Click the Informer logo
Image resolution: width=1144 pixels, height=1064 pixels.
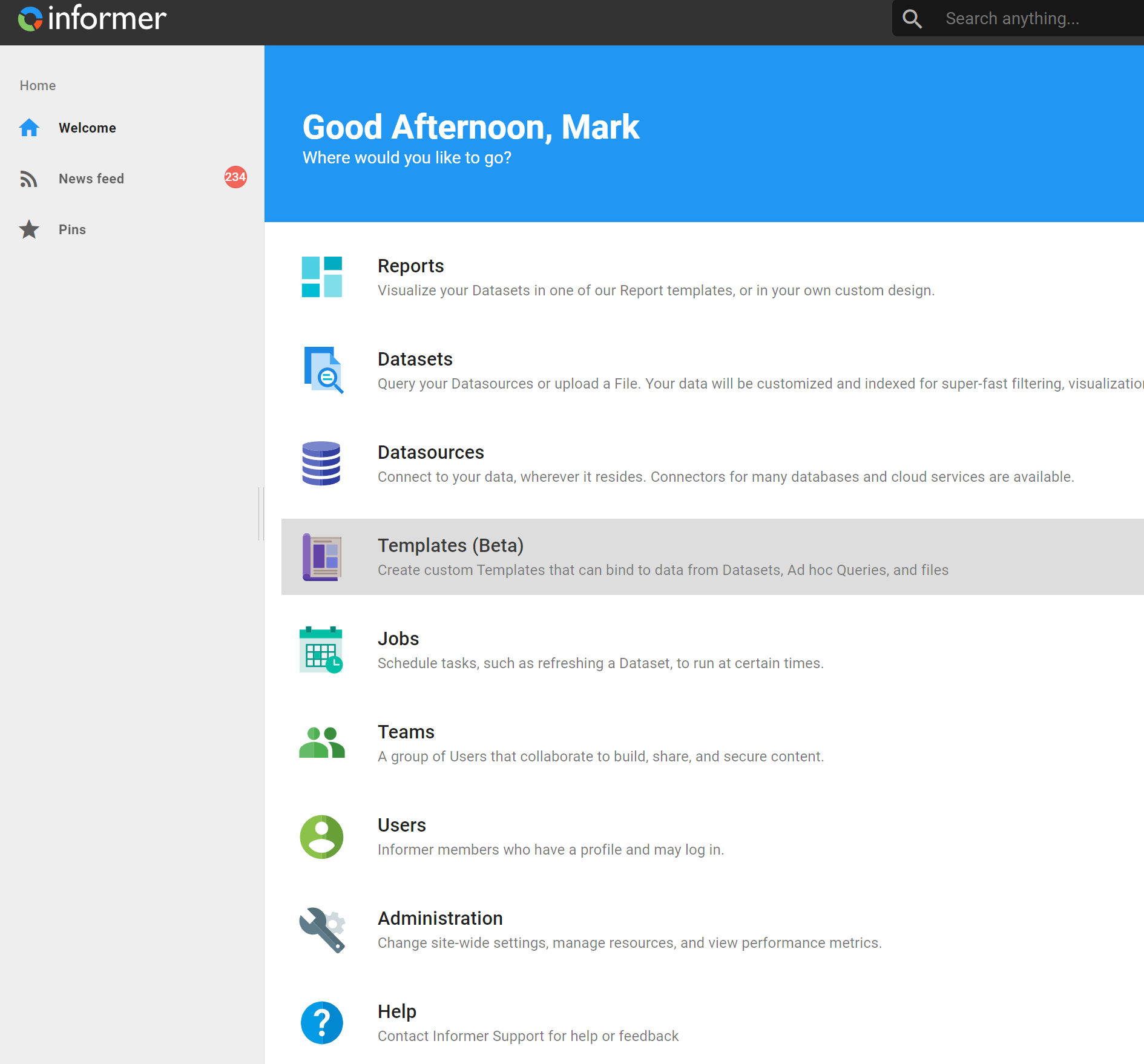click(92, 19)
